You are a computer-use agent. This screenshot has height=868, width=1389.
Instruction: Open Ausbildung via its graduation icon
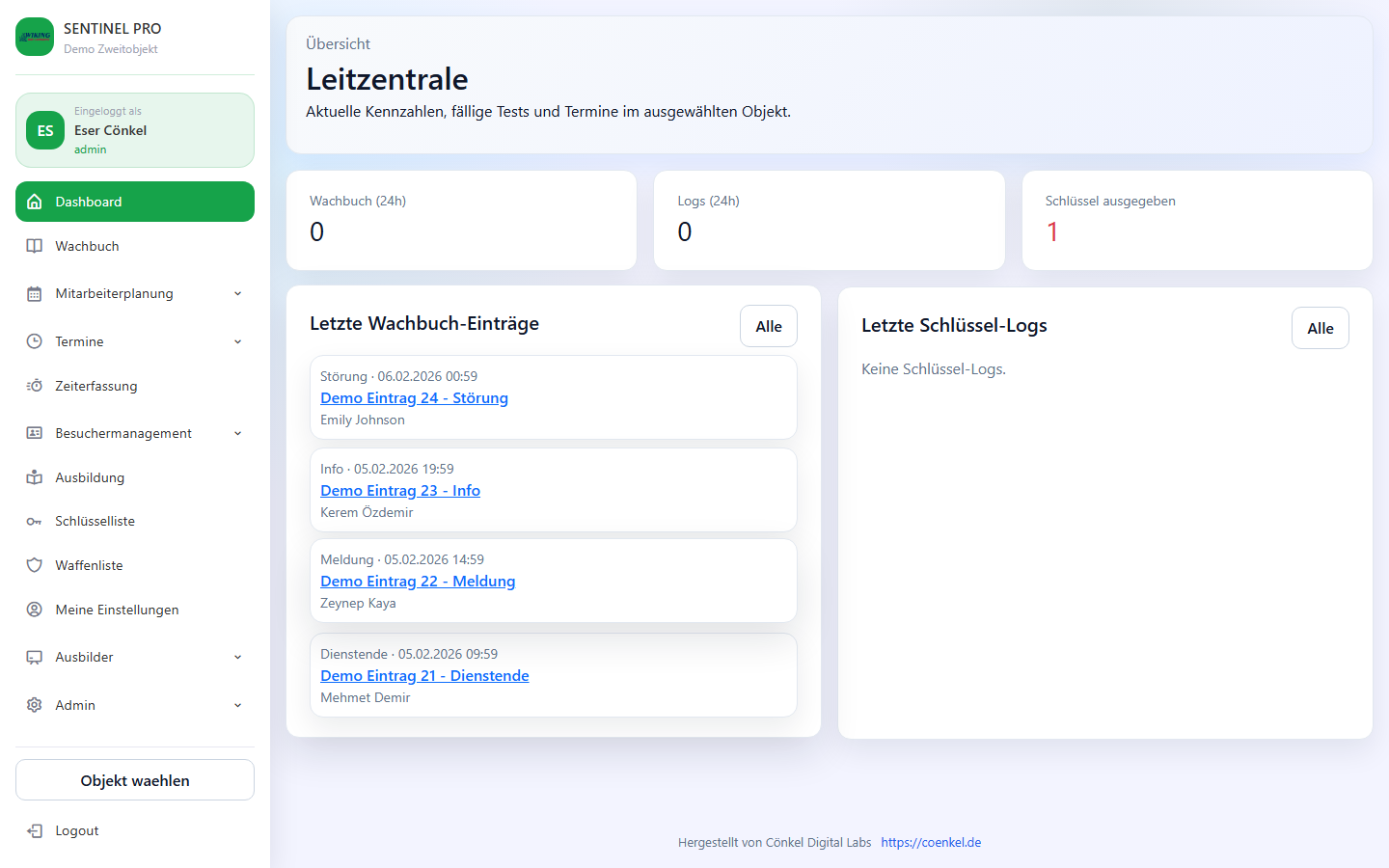(x=34, y=476)
